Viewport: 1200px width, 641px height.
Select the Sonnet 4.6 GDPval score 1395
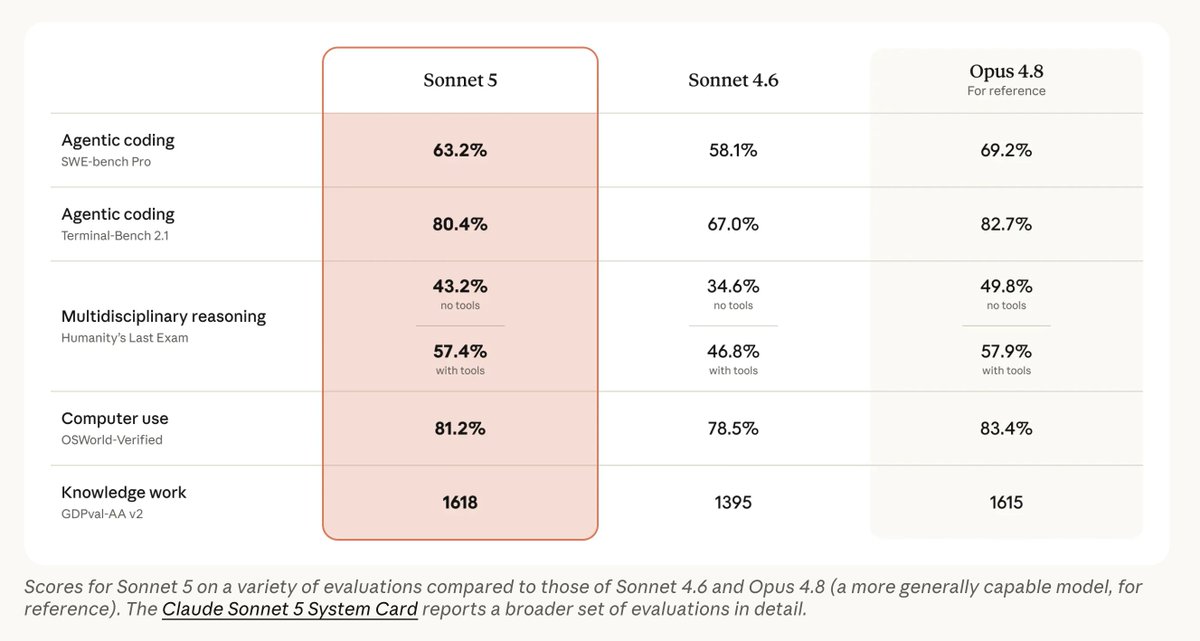pos(733,503)
